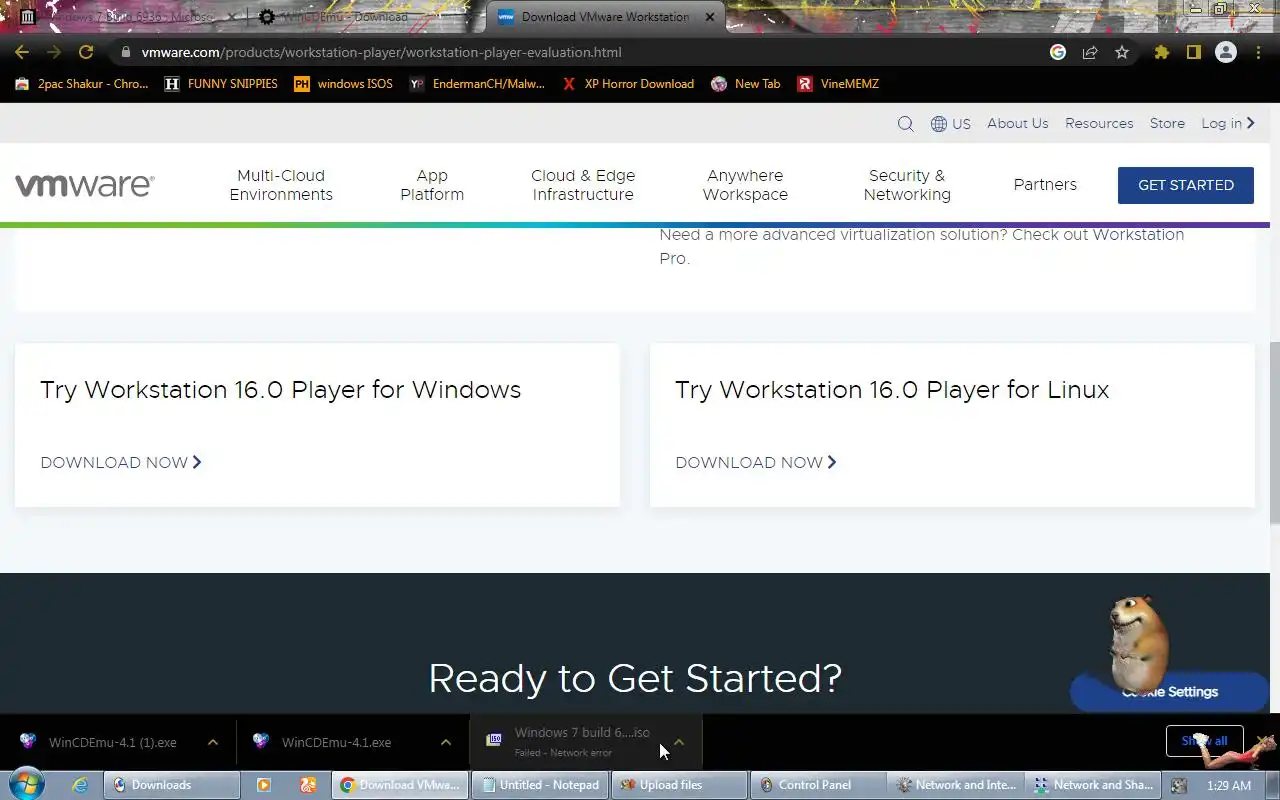The height and width of the screenshot is (800, 1280).
Task: Expand options for WinCDEmu-4.1.exe download
Action: (446, 742)
